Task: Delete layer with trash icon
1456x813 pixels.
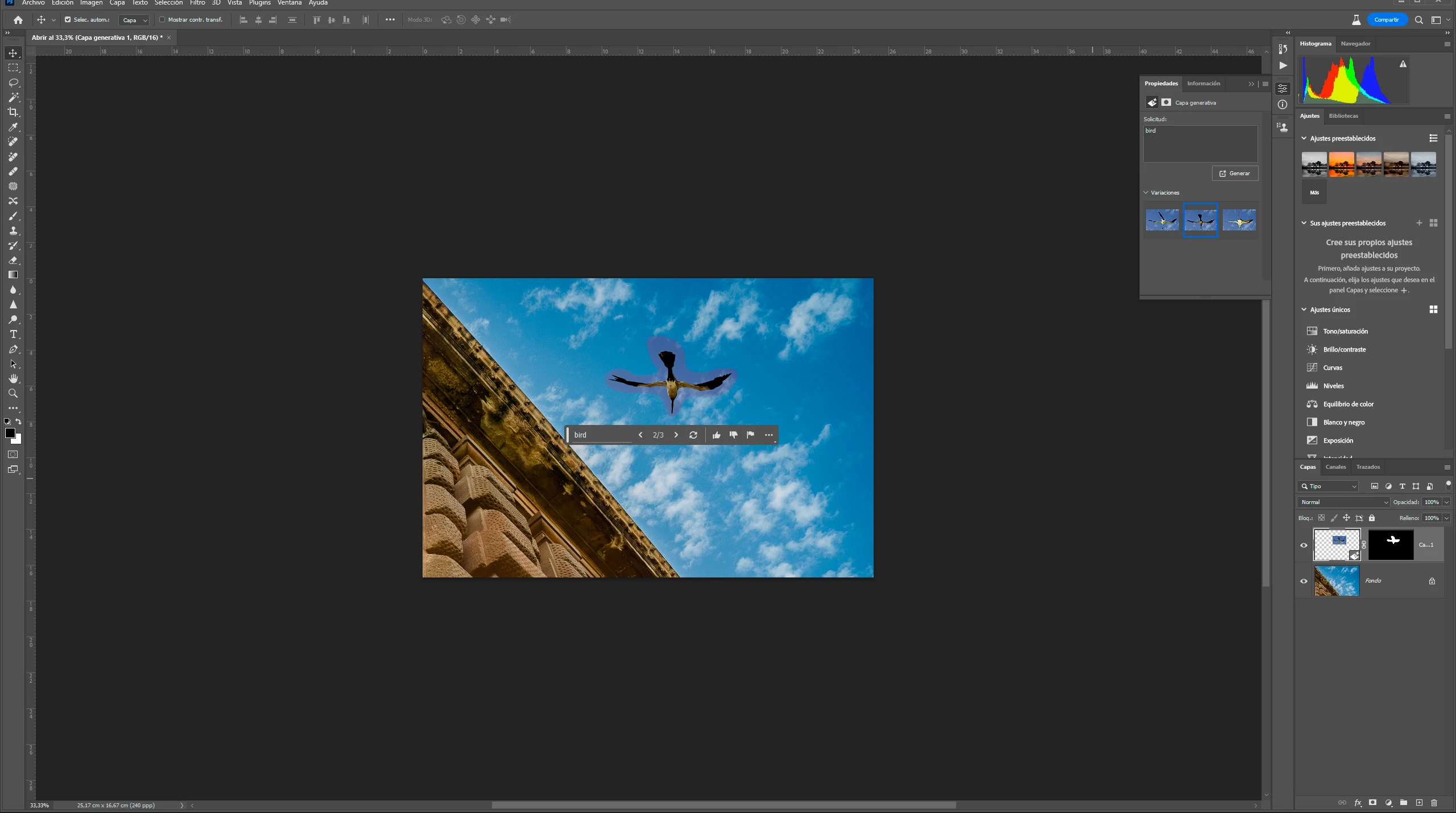Action: coord(1434,803)
